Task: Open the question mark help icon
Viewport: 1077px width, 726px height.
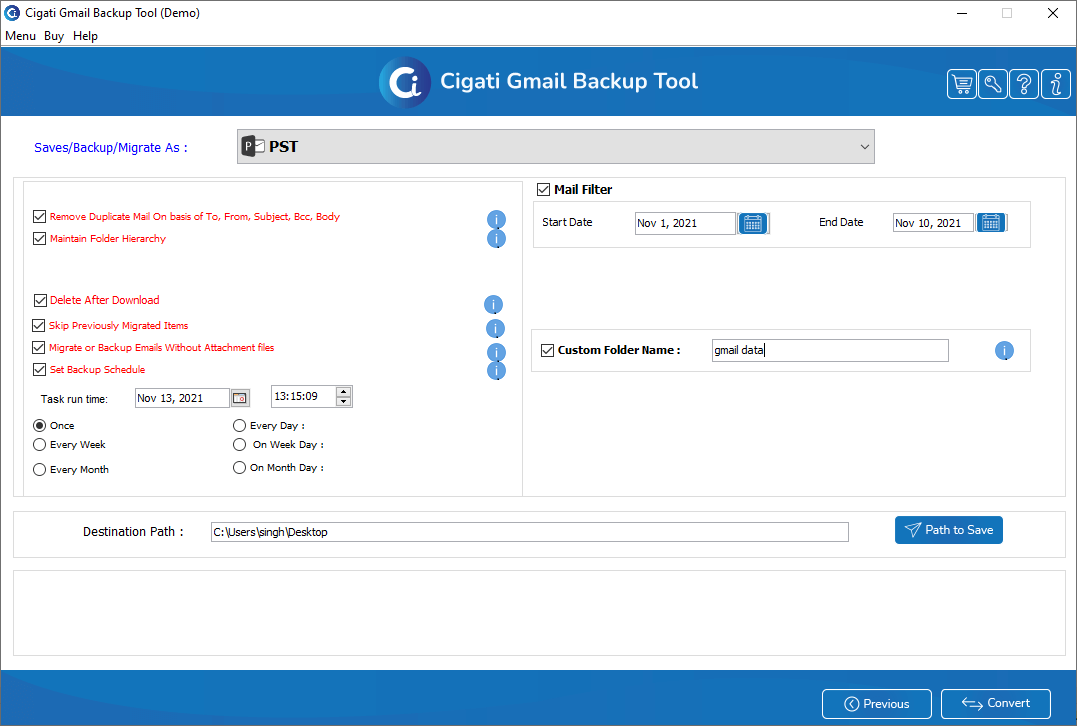Action: coord(1024,84)
